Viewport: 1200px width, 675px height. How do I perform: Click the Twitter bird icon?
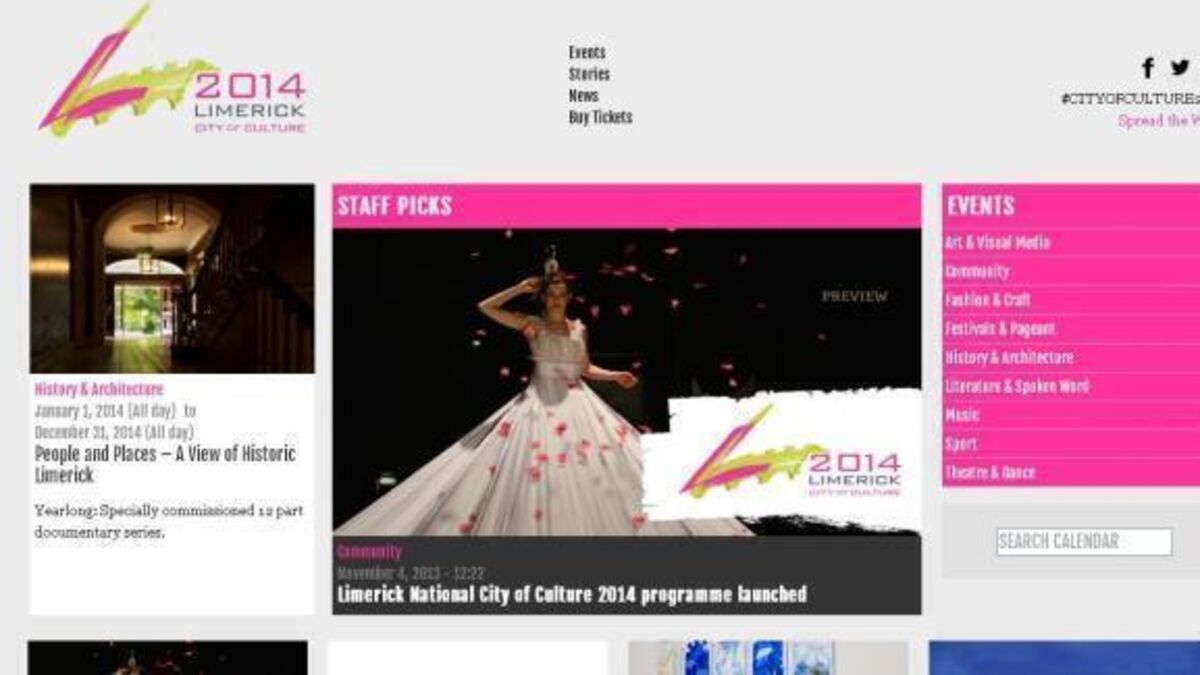click(1180, 68)
